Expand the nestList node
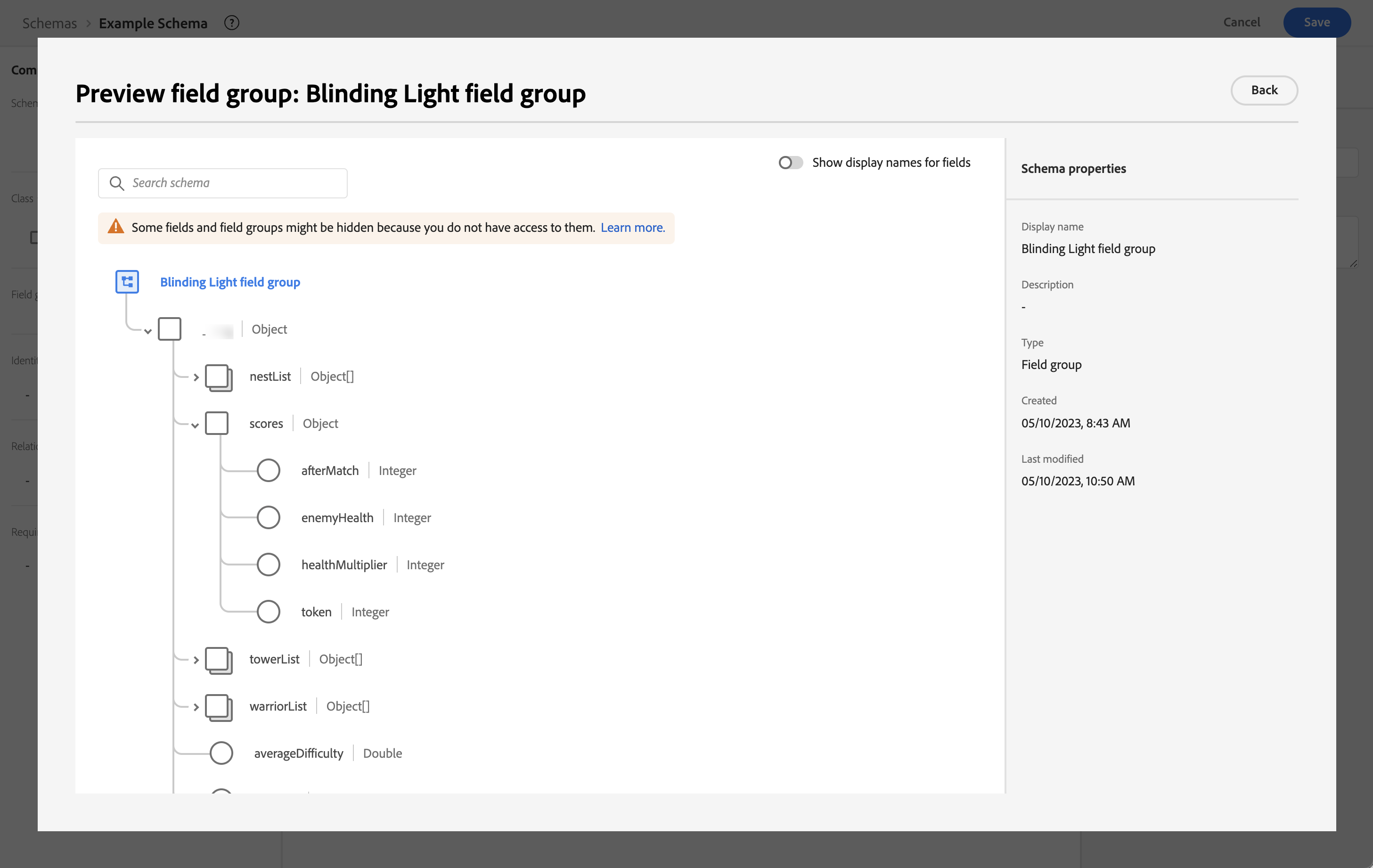Screen dimensions: 1373x868 (196, 377)
